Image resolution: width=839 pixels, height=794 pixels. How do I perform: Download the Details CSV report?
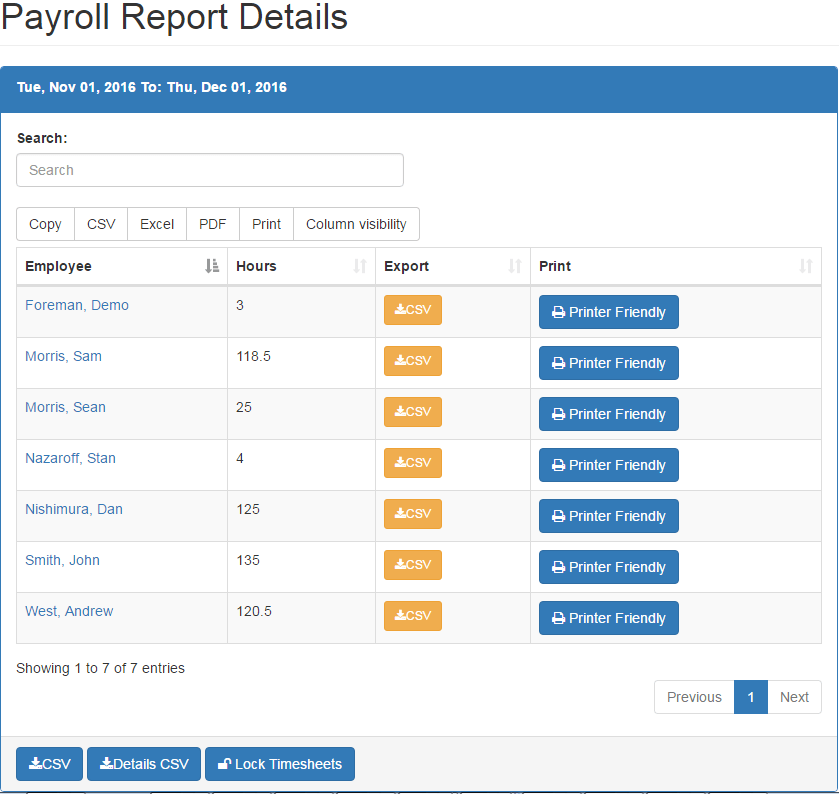144,764
